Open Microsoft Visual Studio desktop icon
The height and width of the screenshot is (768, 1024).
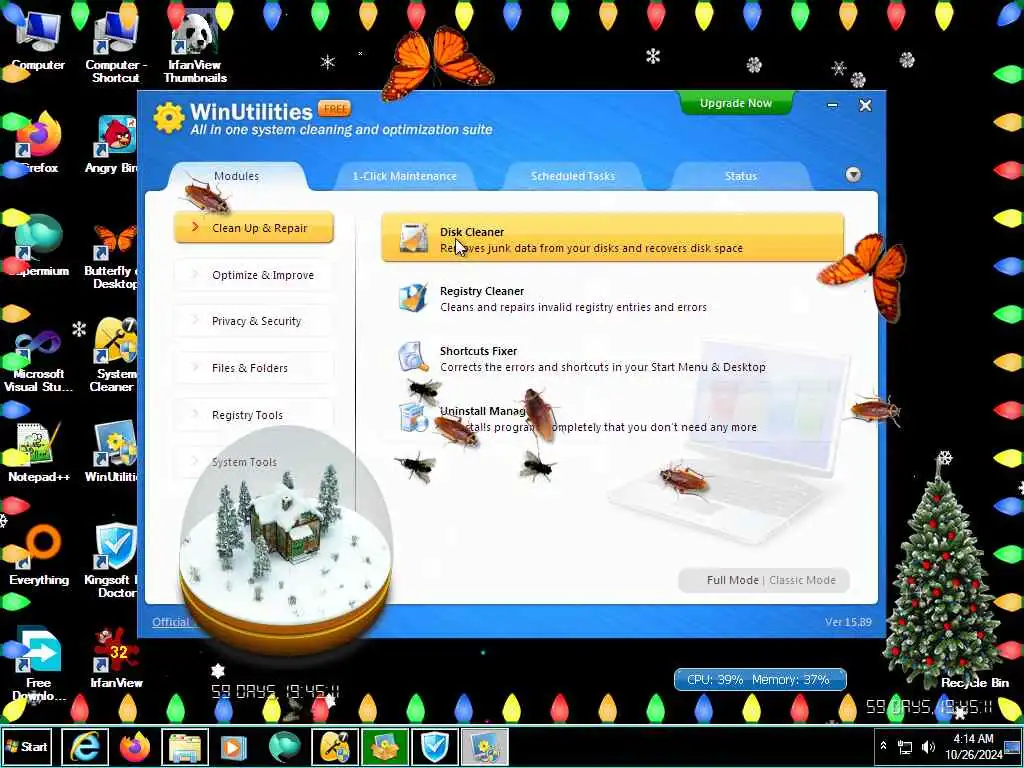click(x=37, y=359)
